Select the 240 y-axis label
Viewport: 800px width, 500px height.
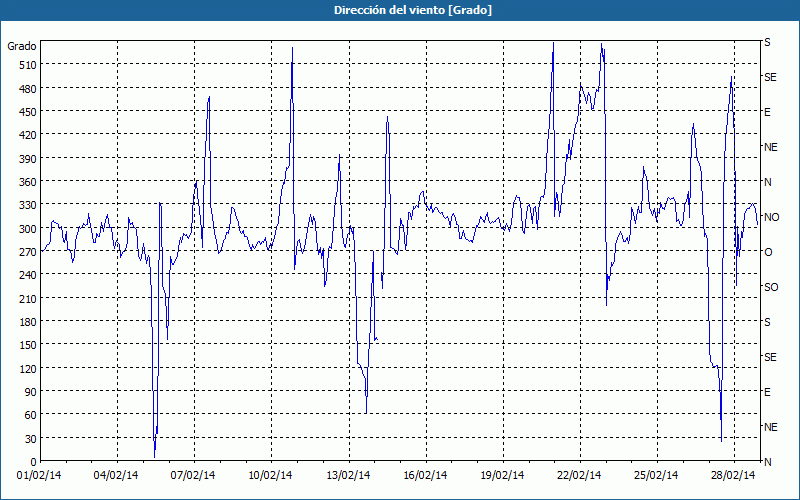[28, 276]
